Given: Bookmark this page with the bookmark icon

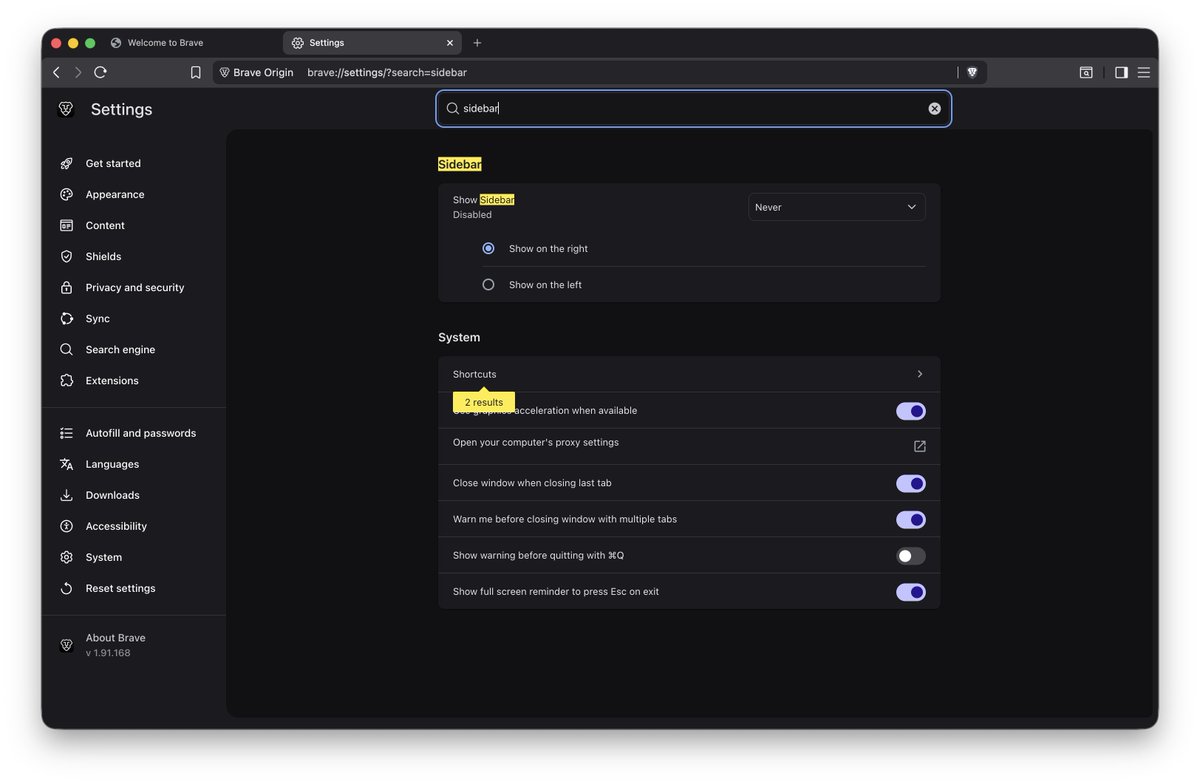Looking at the screenshot, I should click(x=196, y=72).
